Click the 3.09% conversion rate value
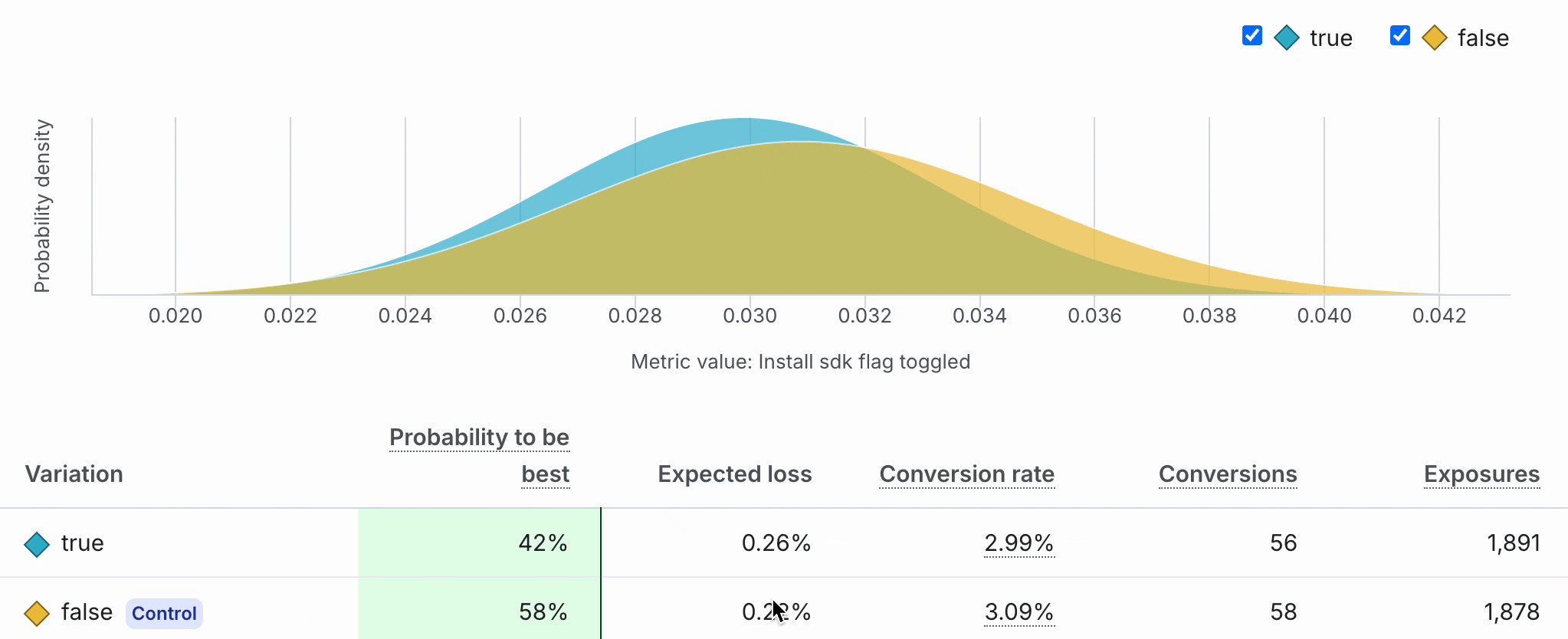This screenshot has width=1568, height=639. tap(1019, 612)
